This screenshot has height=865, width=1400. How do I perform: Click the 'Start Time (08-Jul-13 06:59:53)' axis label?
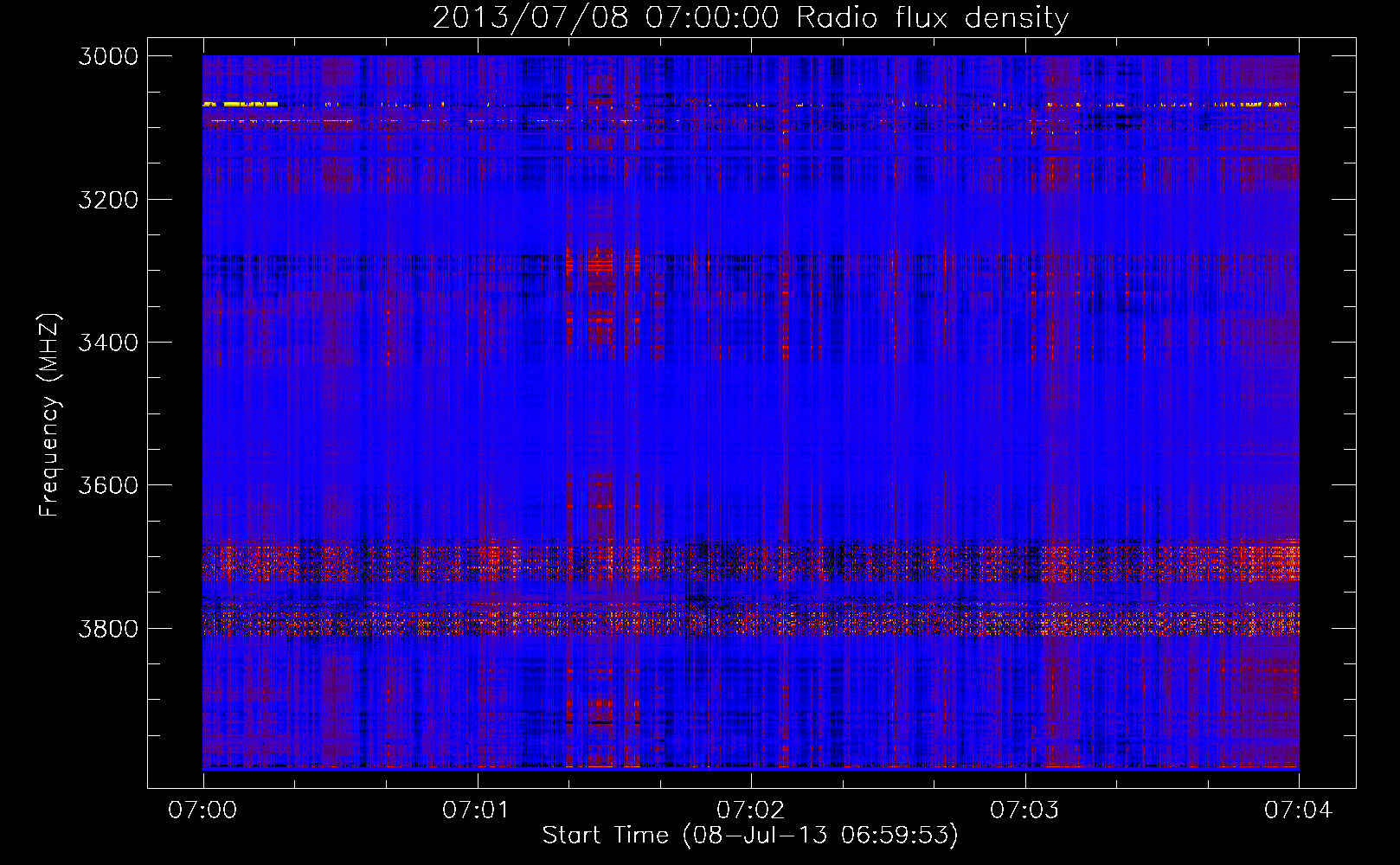(750, 836)
